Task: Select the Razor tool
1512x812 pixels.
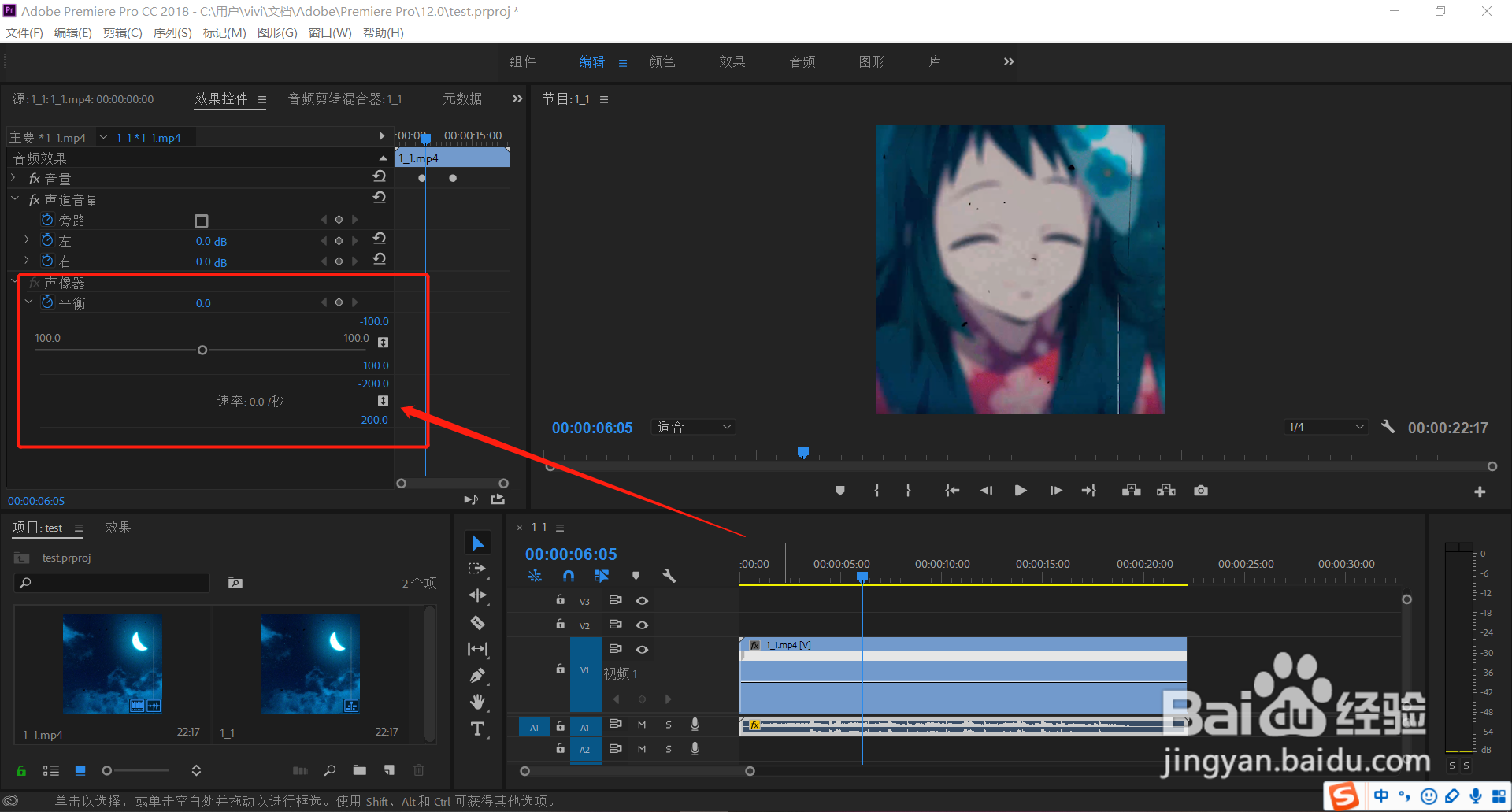Action: (477, 622)
